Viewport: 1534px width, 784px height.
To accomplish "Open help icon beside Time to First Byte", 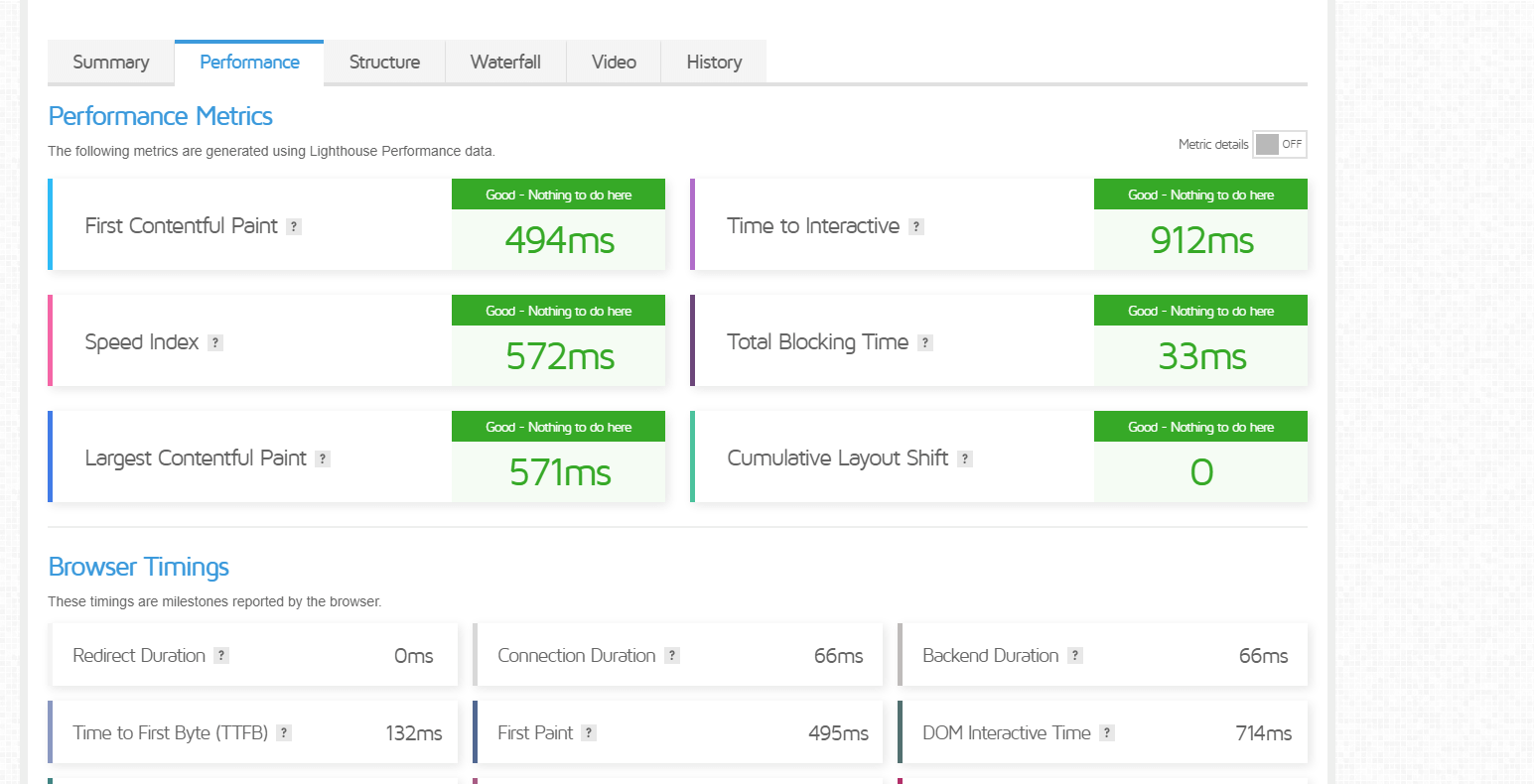I will [284, 732].
